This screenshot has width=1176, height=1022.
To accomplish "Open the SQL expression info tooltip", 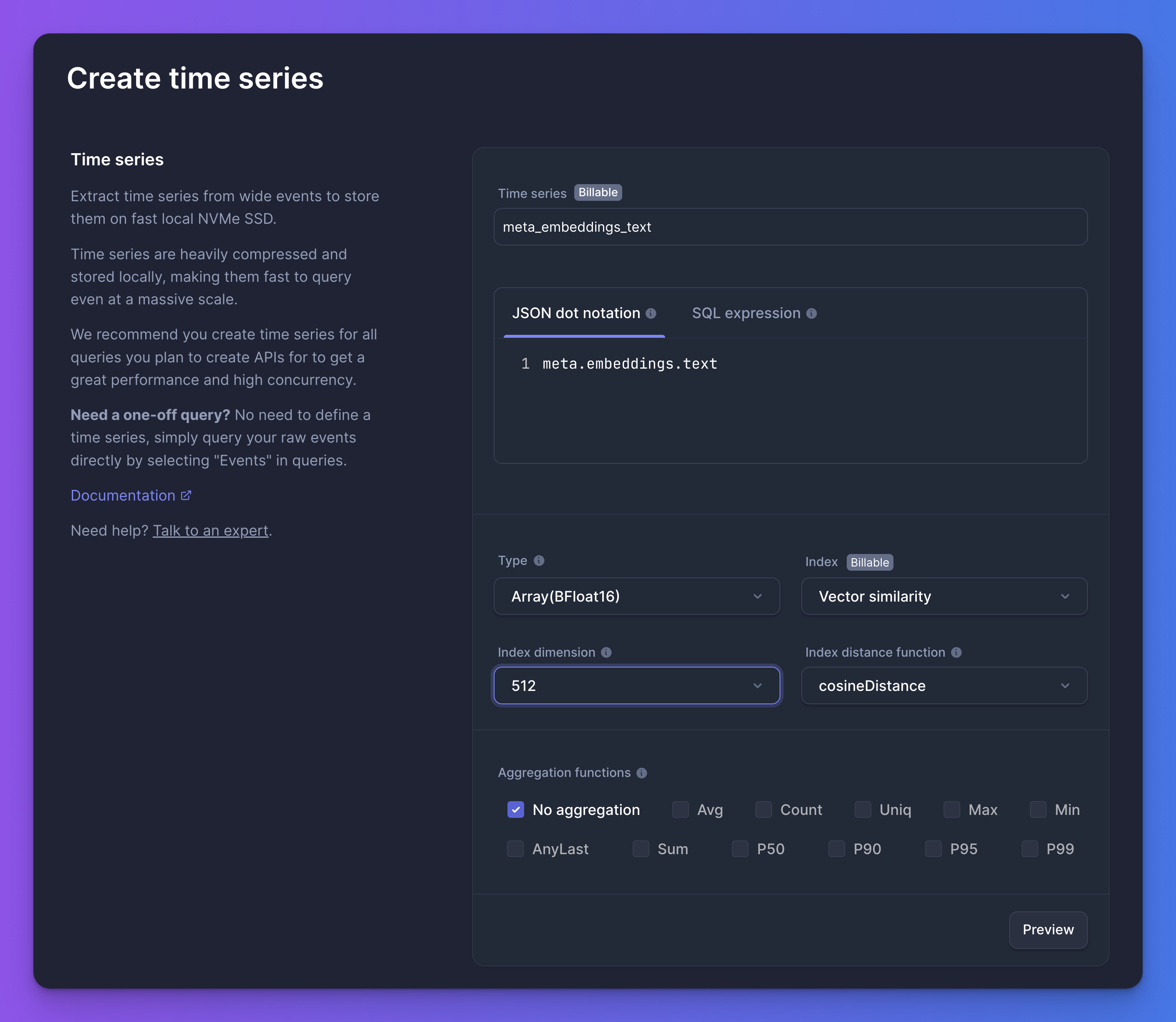I will (812, 313).
